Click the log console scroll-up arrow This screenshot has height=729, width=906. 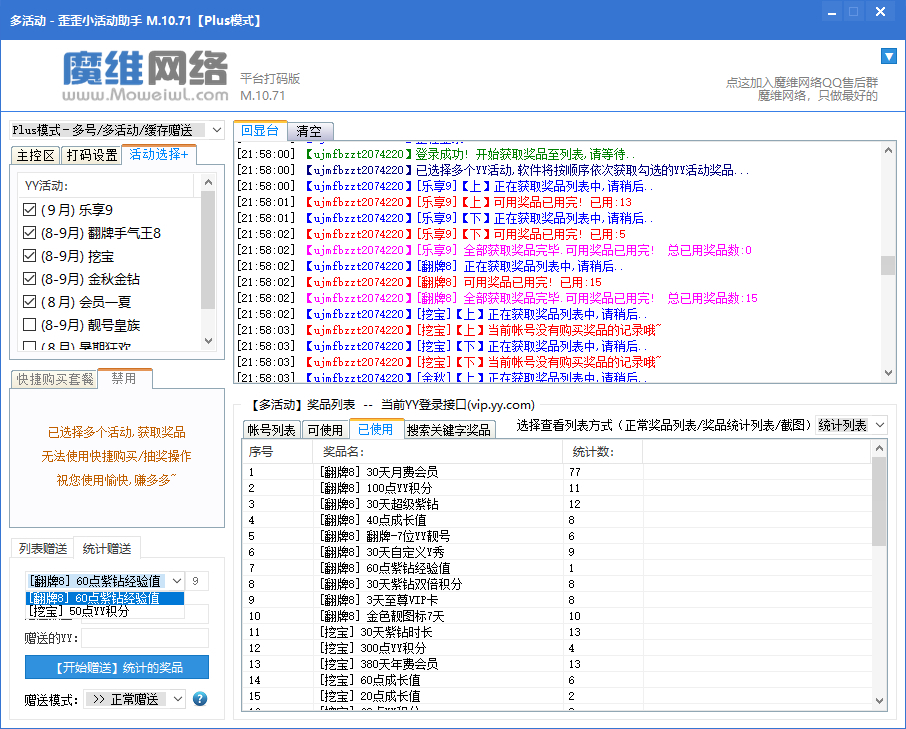click(x=888, y=150)
